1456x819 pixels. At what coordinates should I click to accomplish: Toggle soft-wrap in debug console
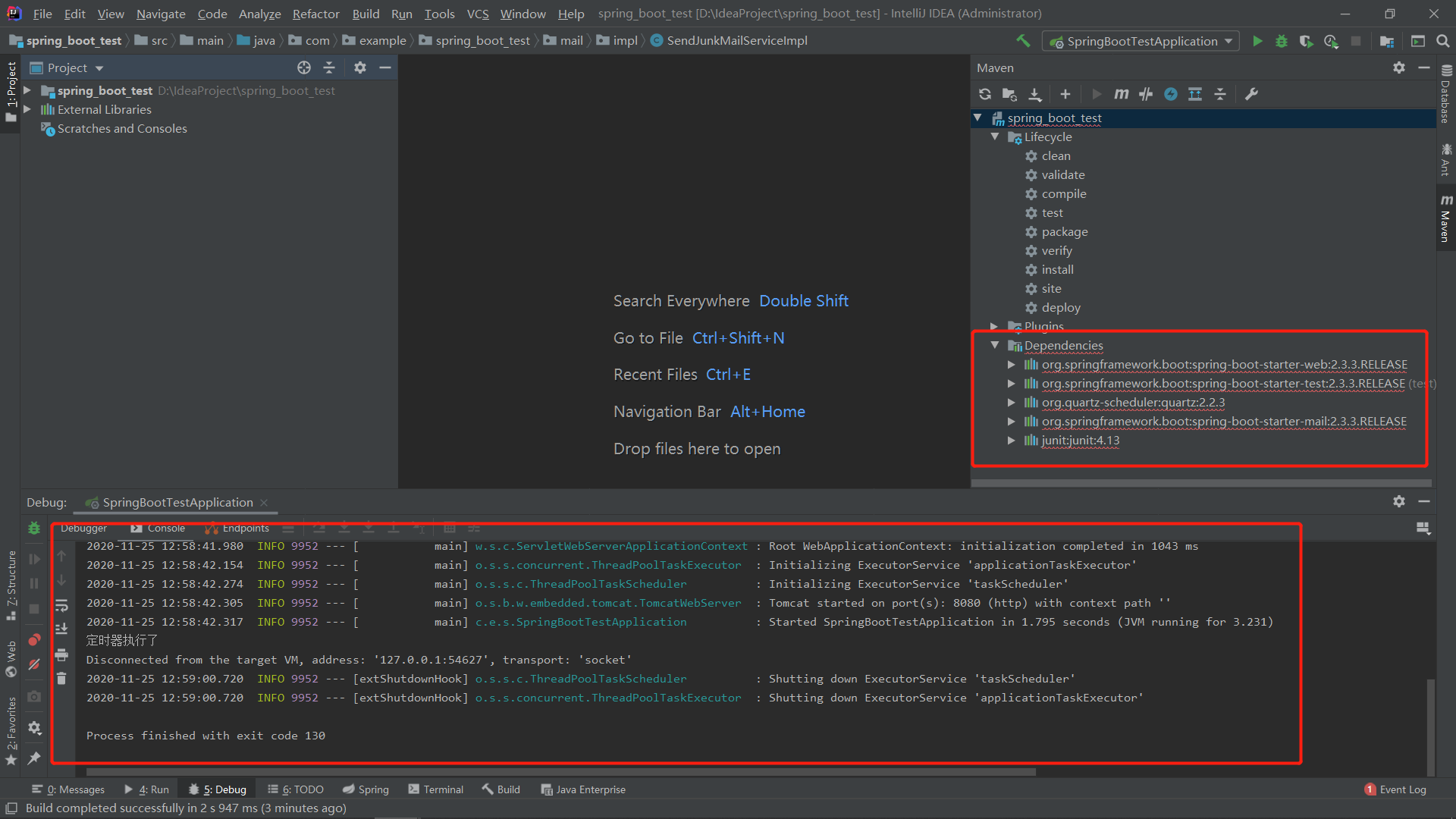(x=61, y=605)
